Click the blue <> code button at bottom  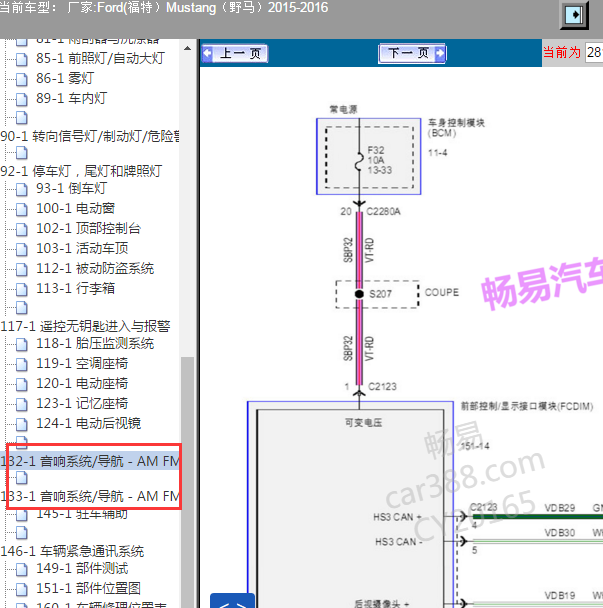point(232,601)
